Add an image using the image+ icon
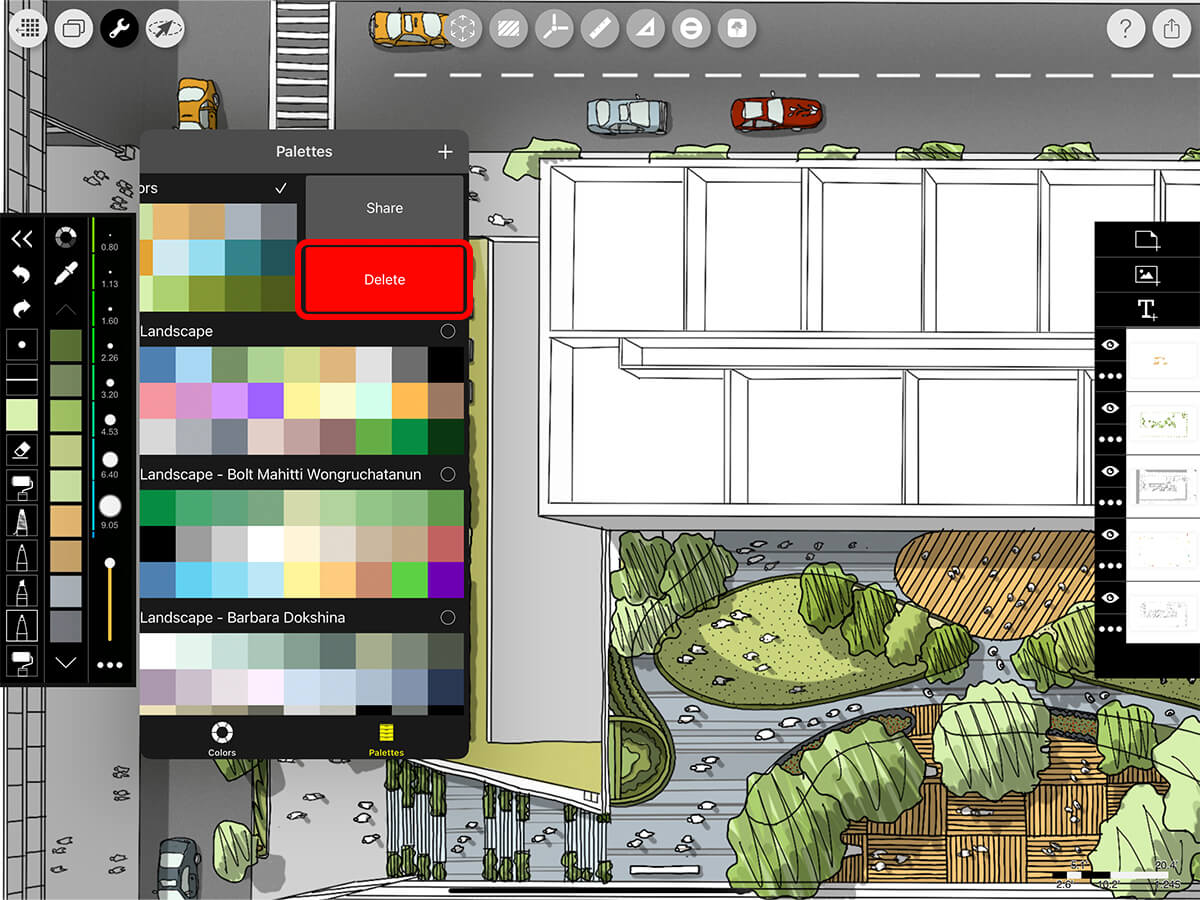 click(x=1147, y=275)
